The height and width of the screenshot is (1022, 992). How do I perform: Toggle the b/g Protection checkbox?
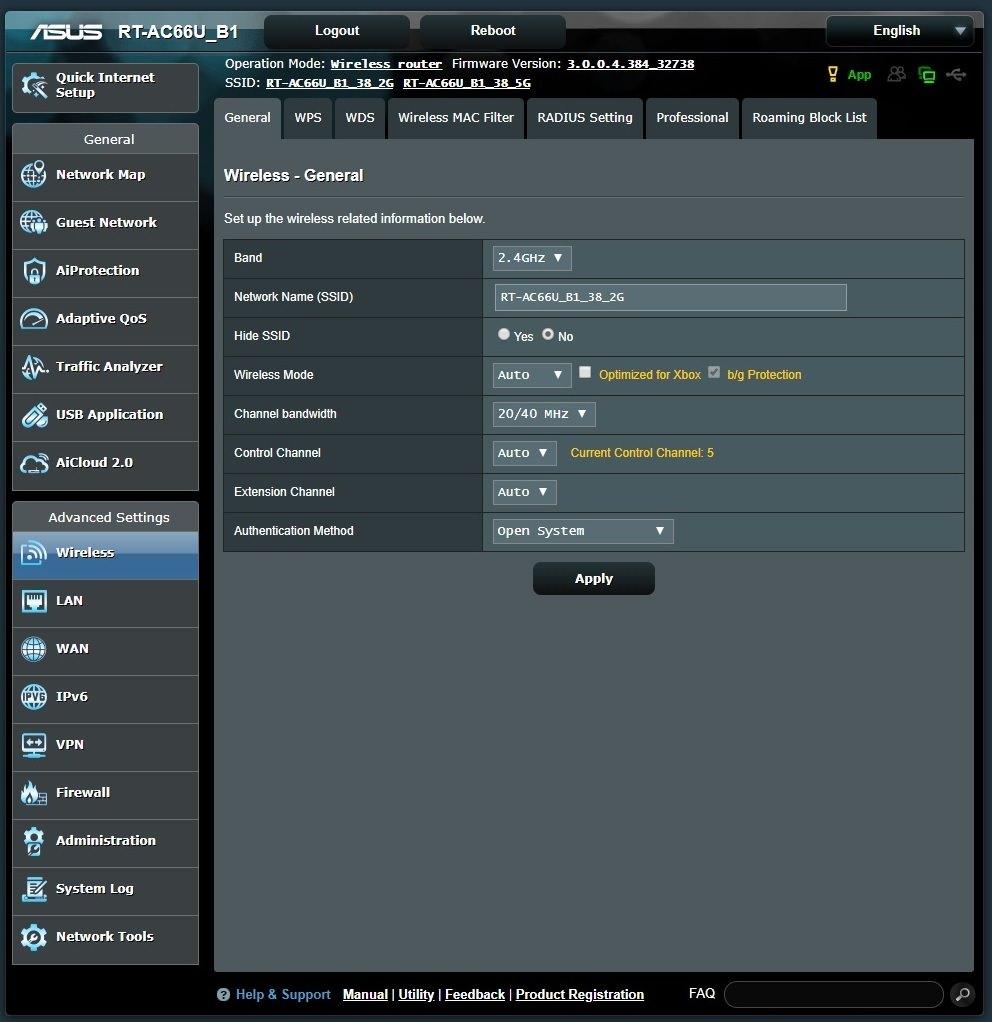click(714, 372)
